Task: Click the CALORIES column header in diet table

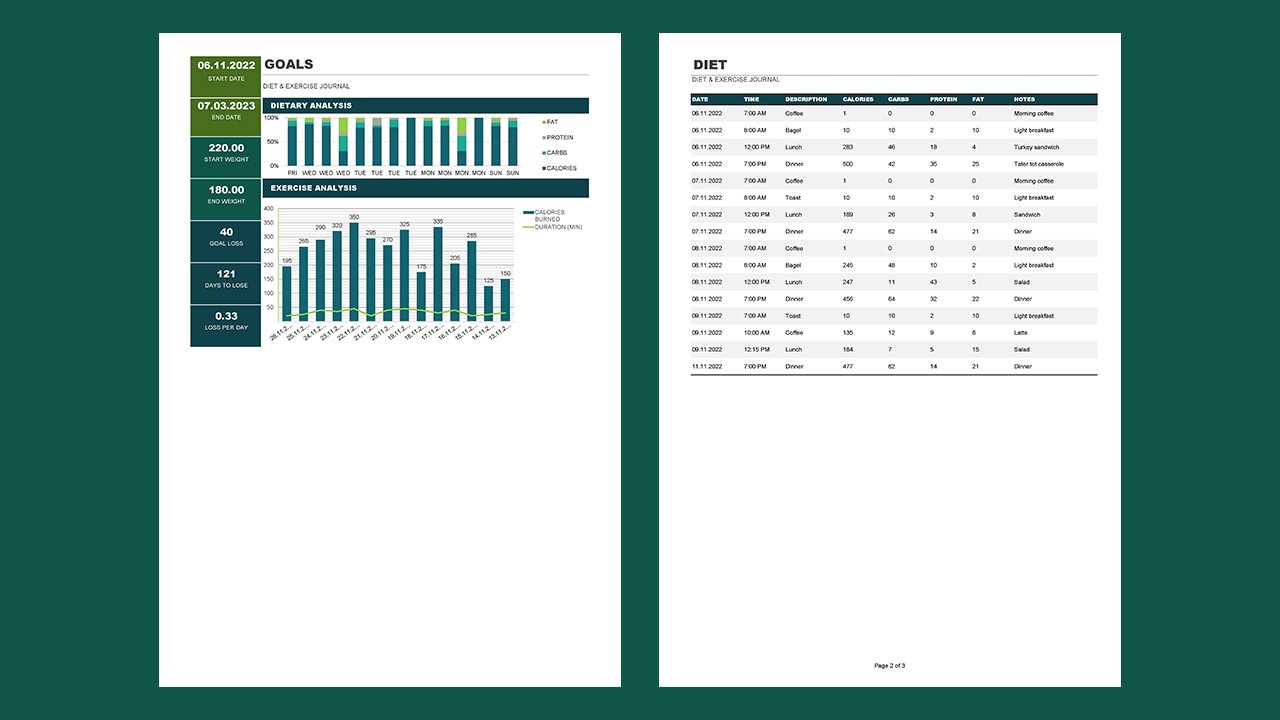Action: point(857,99)
